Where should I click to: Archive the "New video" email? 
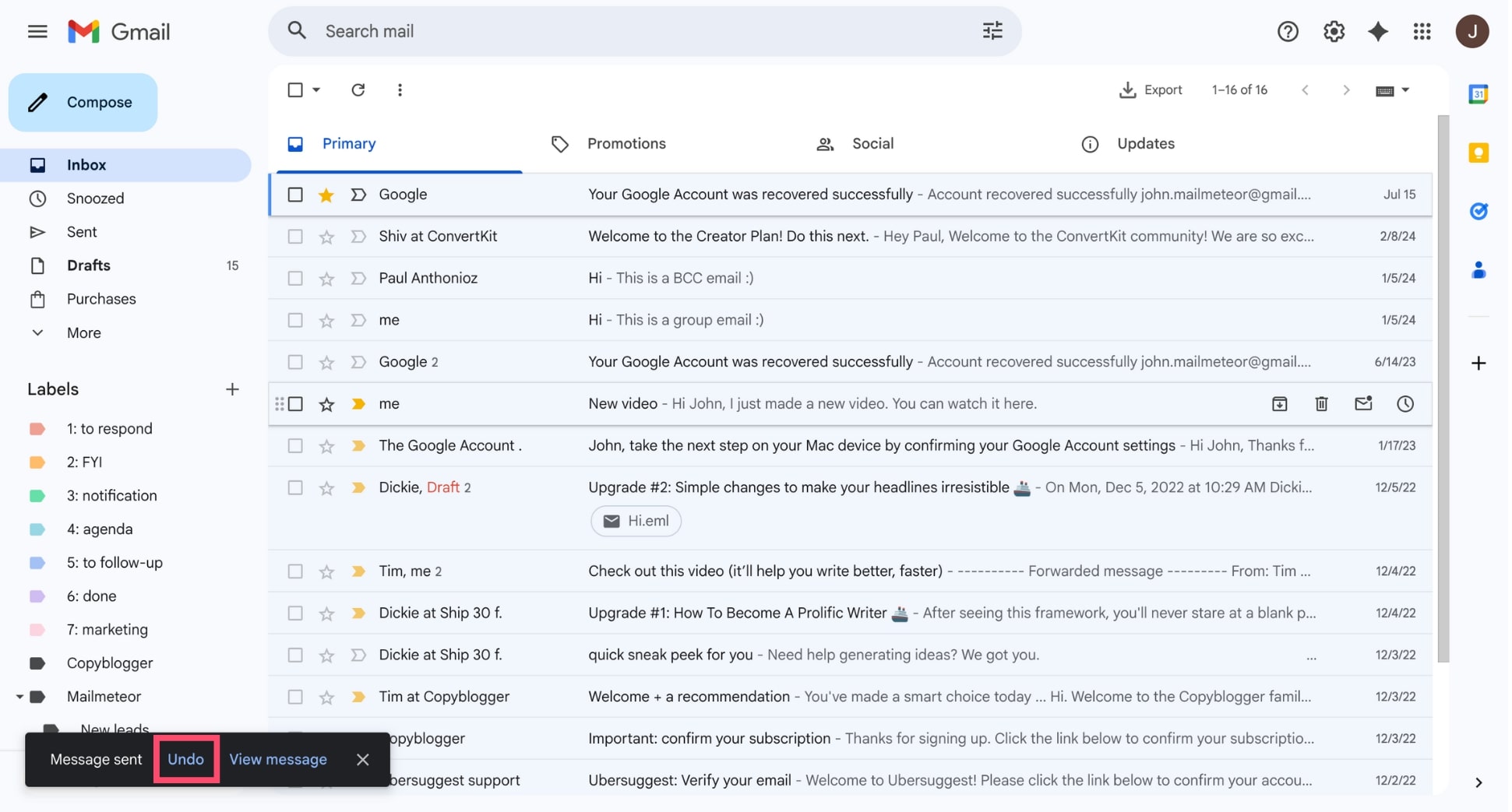click(1279, 403)
